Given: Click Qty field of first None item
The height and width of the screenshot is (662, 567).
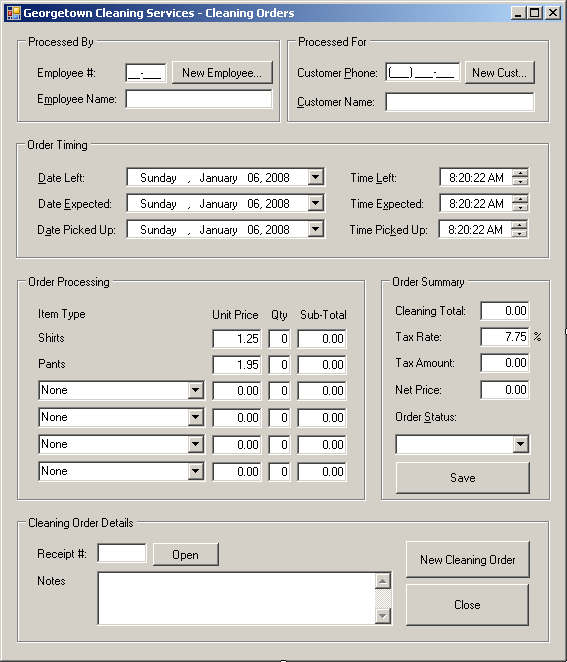Looking at the screenshot, I should [x=279, y=391].
